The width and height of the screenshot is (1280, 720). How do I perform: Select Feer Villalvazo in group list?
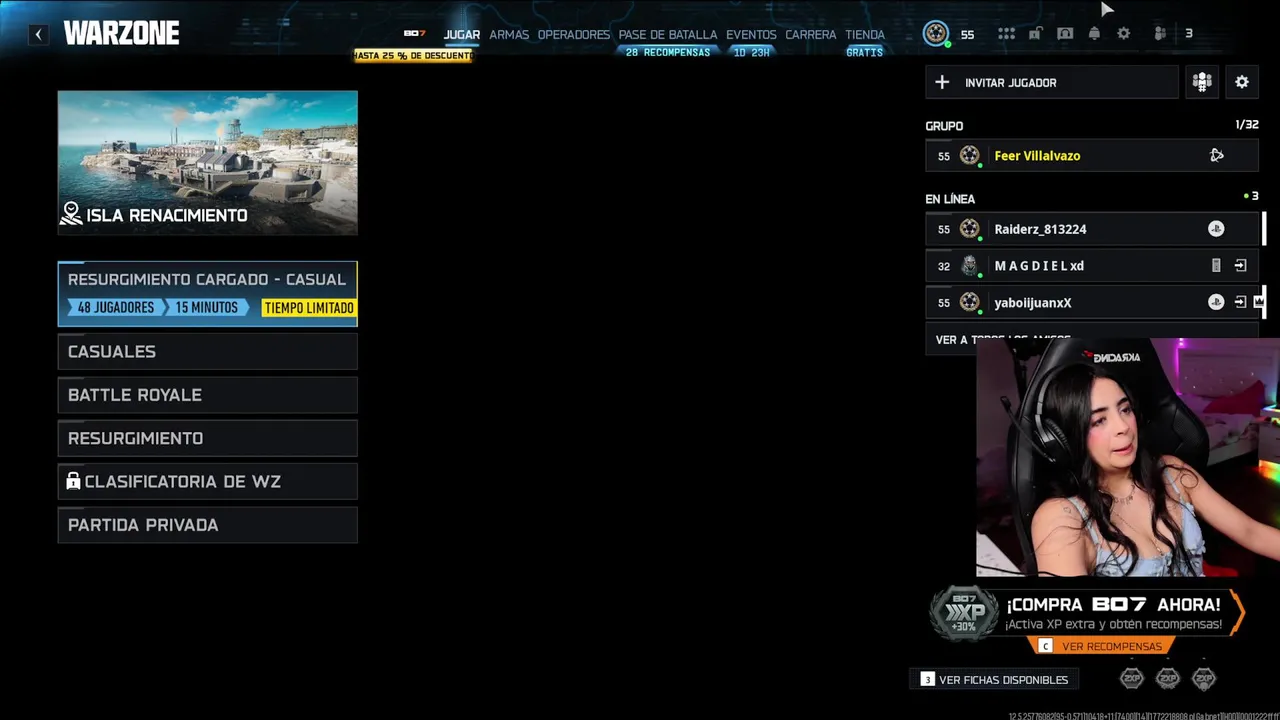1092,155
